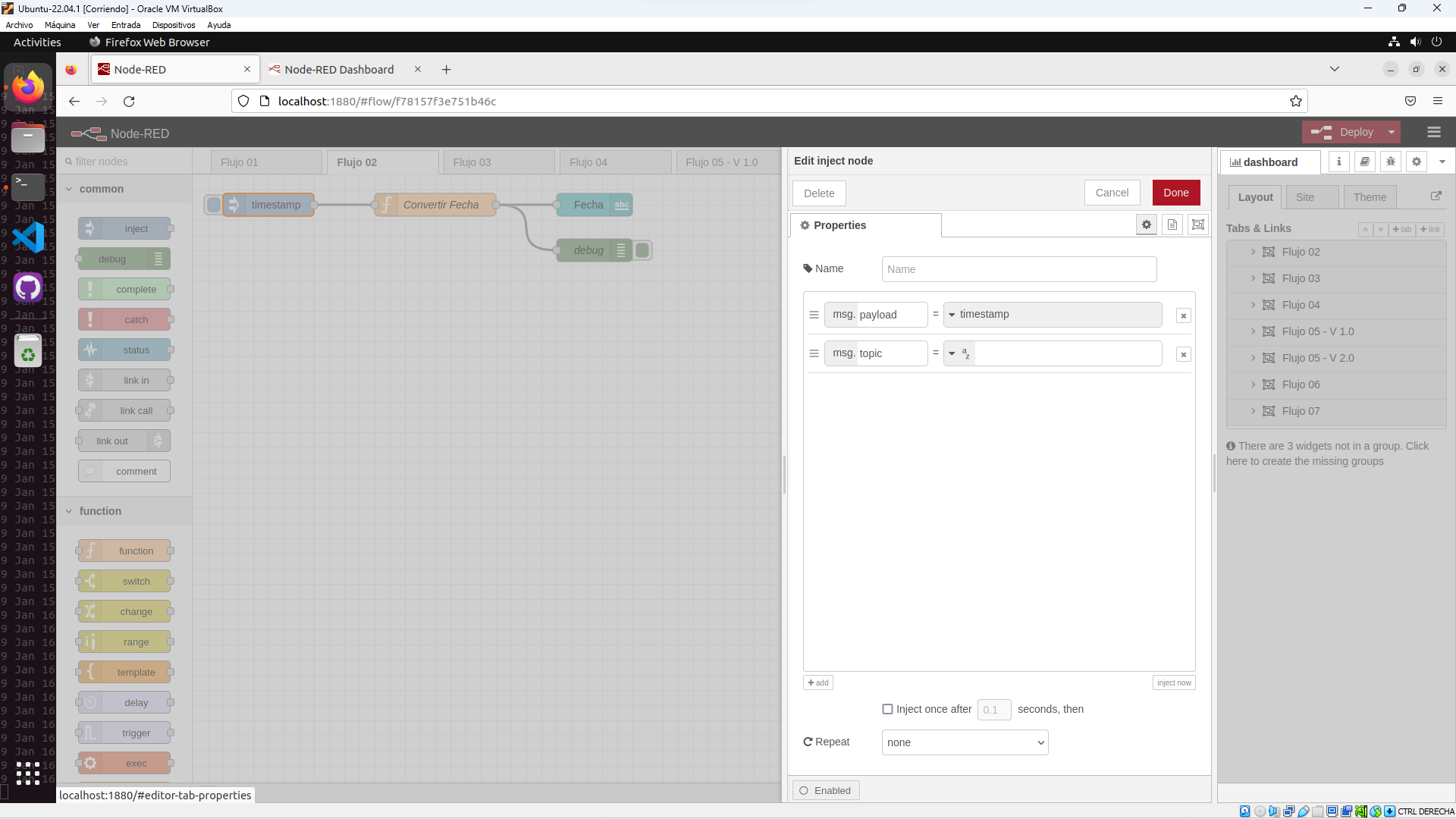Viewport: 1456px width, 819px height.
Task: Click the red Done button
Action: (1175, 193)
